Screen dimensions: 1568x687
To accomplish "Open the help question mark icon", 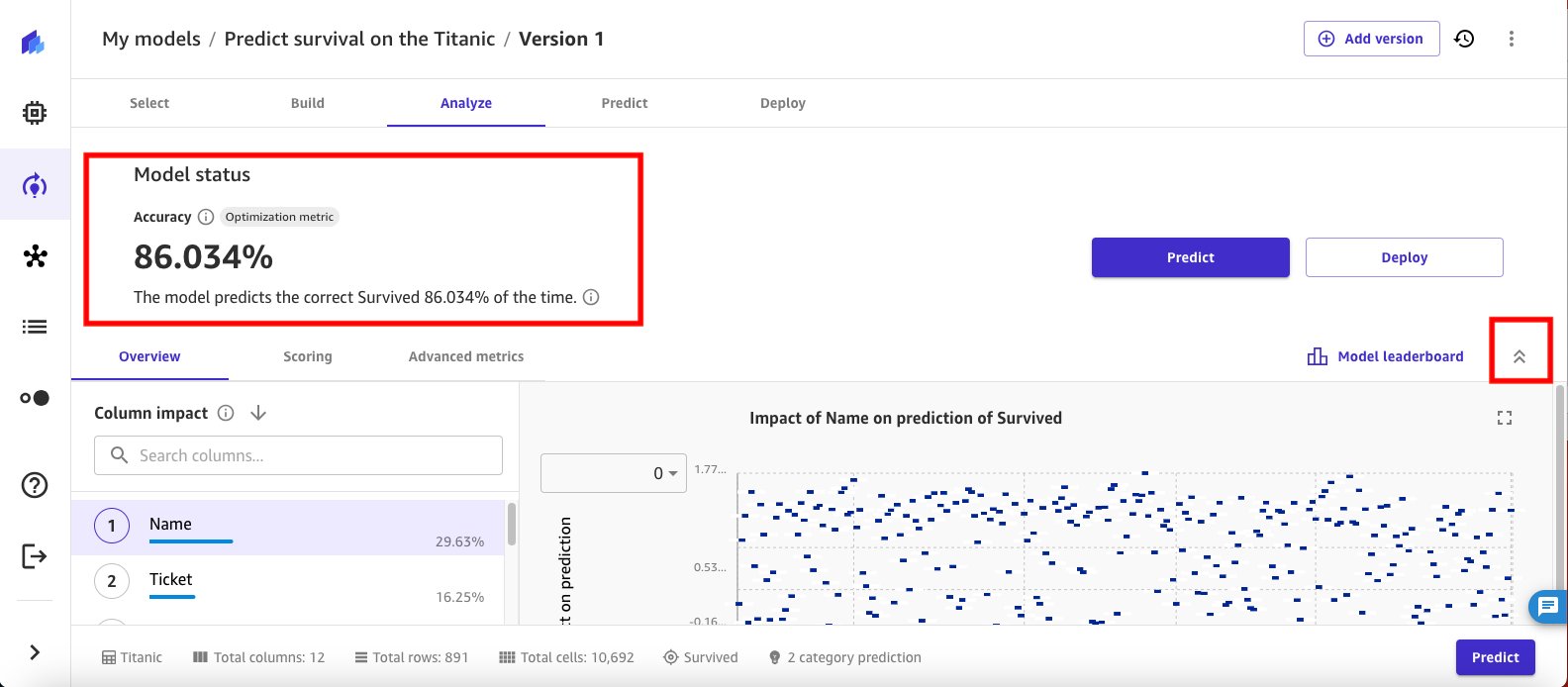I will [x=35, y=485].
